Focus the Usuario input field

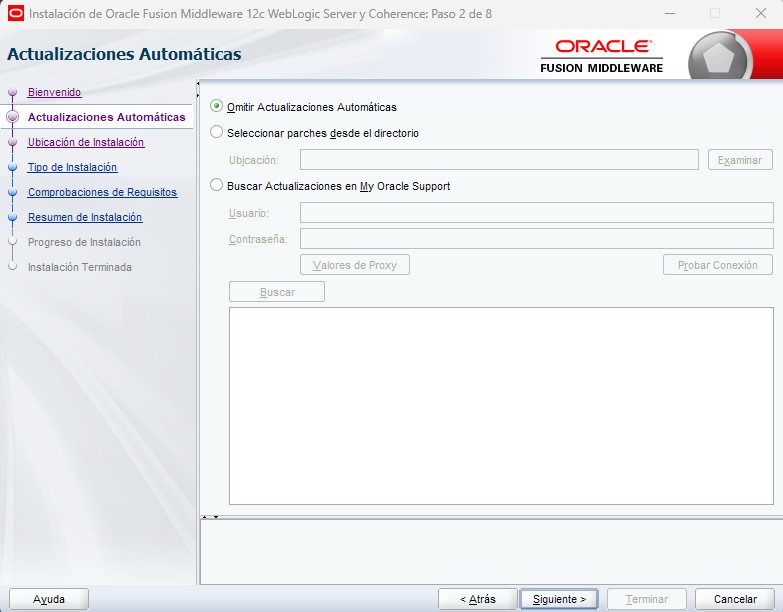536,213
